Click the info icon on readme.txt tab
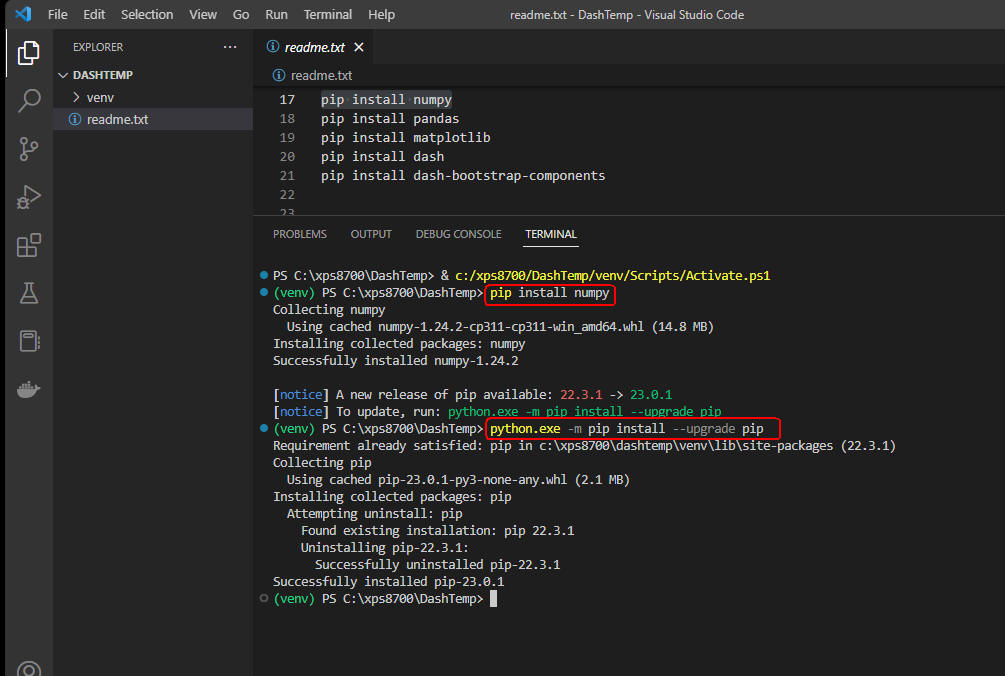 [272, 47]
